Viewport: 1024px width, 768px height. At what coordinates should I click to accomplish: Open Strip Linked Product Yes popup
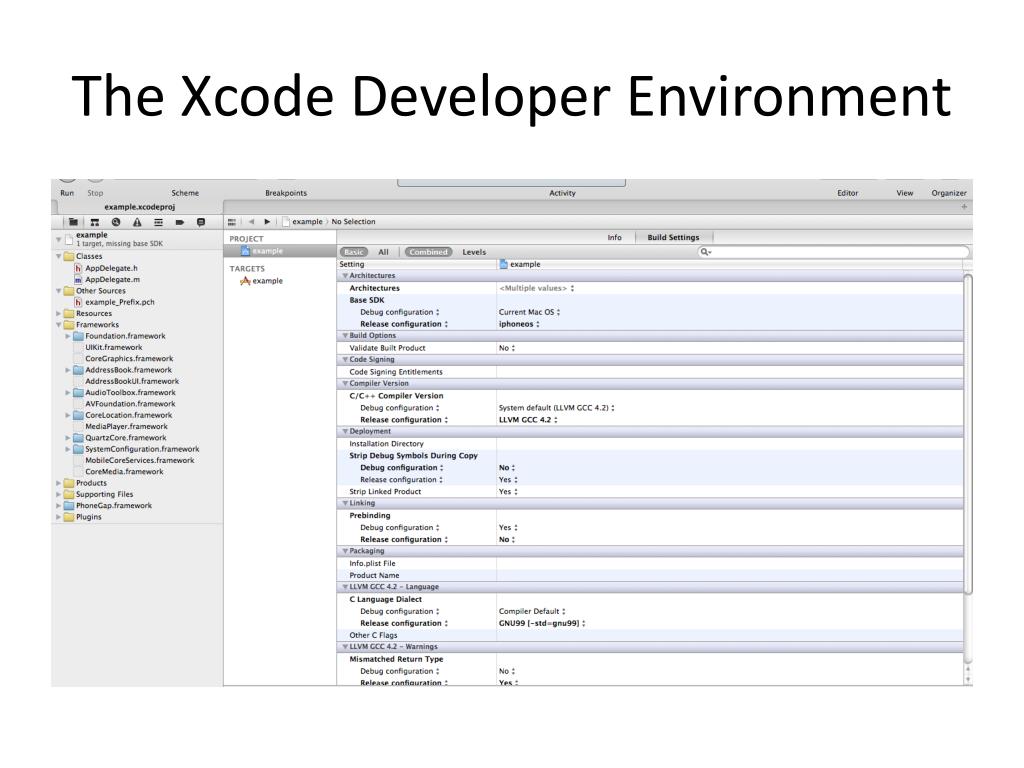point(508,492)
